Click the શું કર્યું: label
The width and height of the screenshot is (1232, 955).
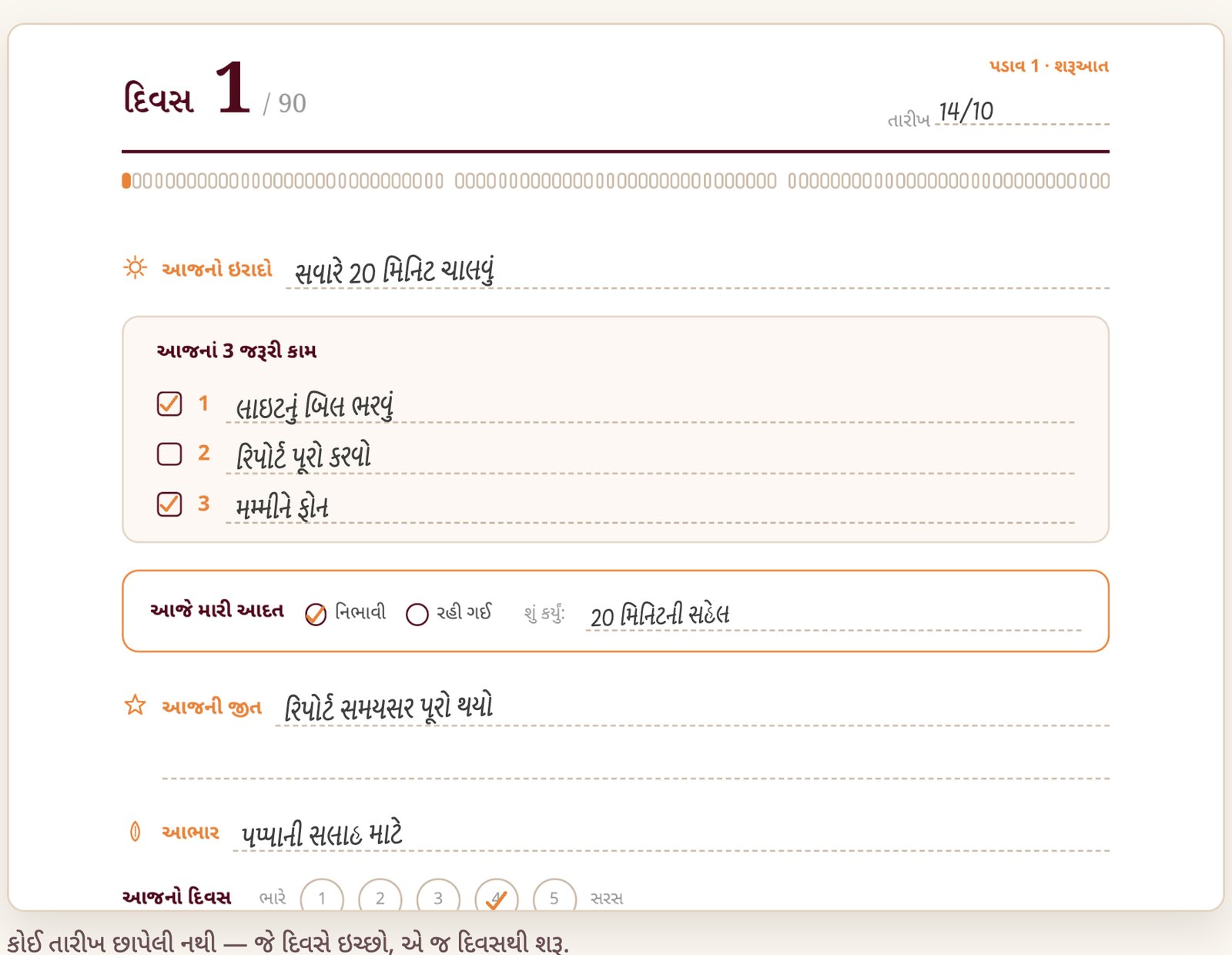544,613
